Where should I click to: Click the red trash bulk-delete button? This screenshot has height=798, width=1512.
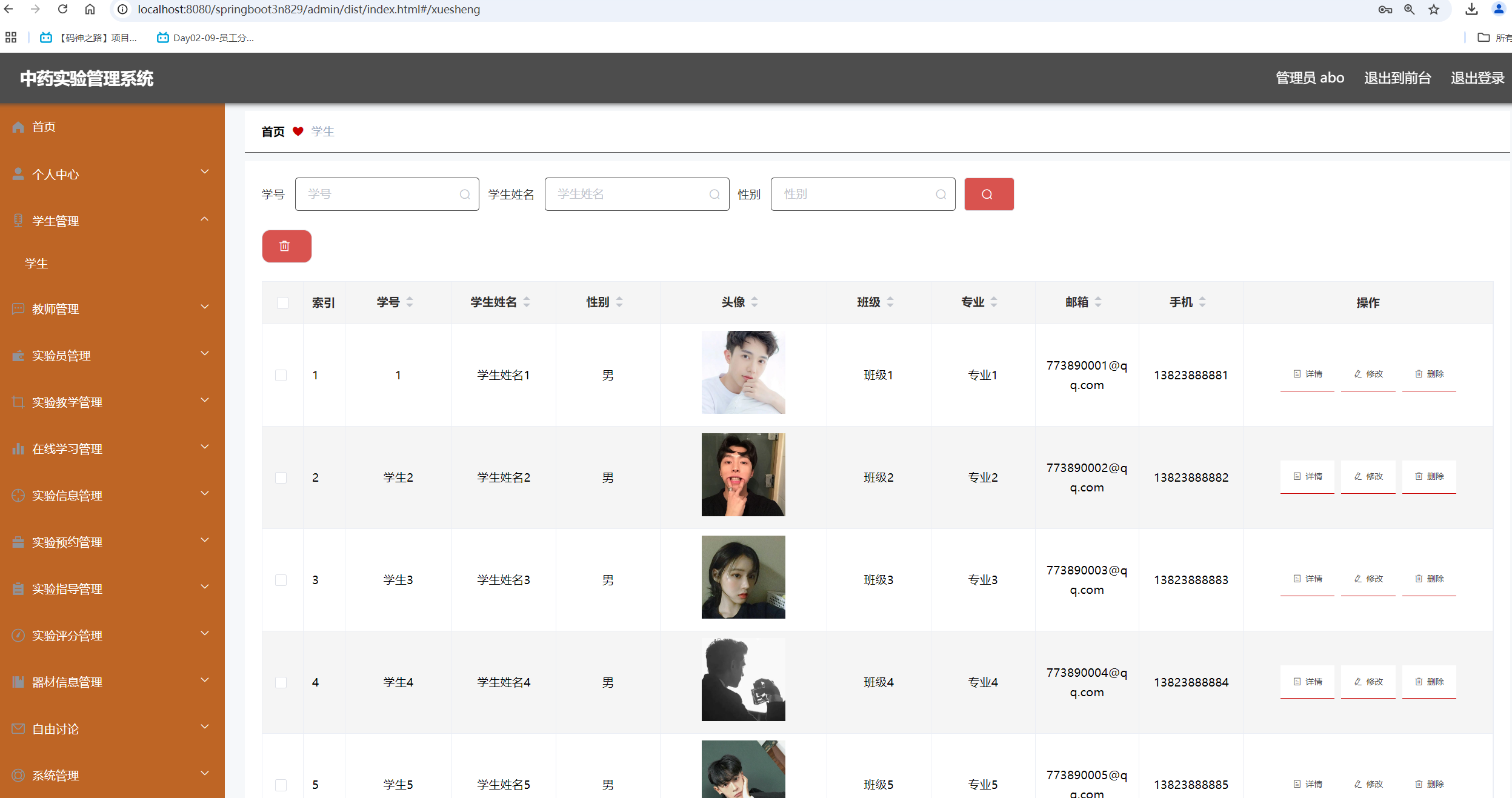coord(287,246)
